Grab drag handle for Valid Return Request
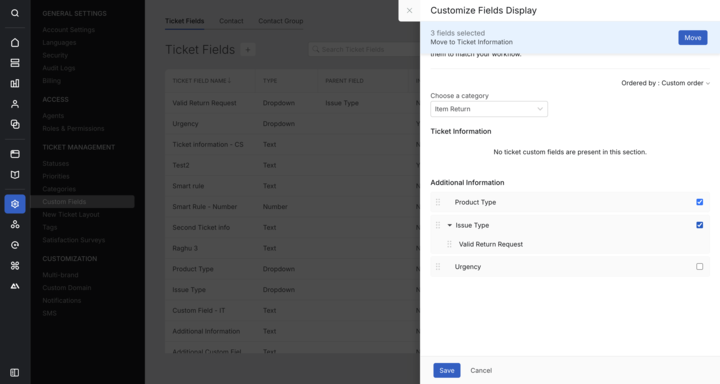720x384 pixels. click(x=449, y=244)
